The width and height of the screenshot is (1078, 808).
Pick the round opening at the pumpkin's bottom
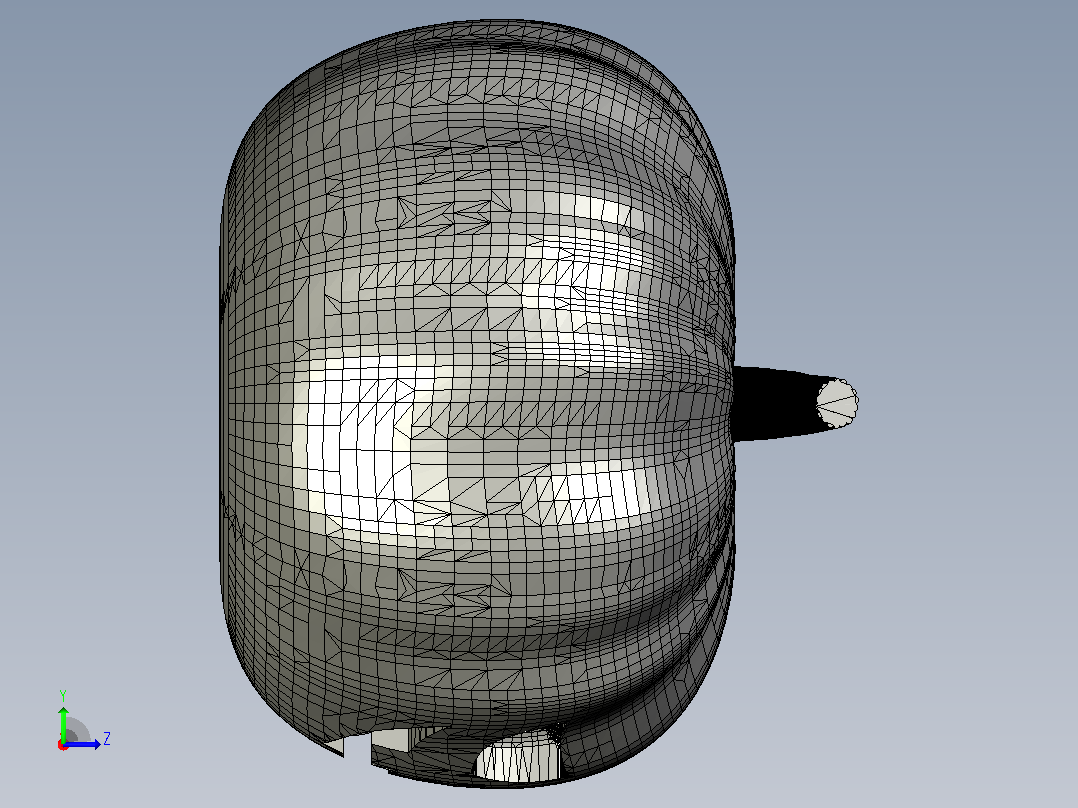click(519, 756)
